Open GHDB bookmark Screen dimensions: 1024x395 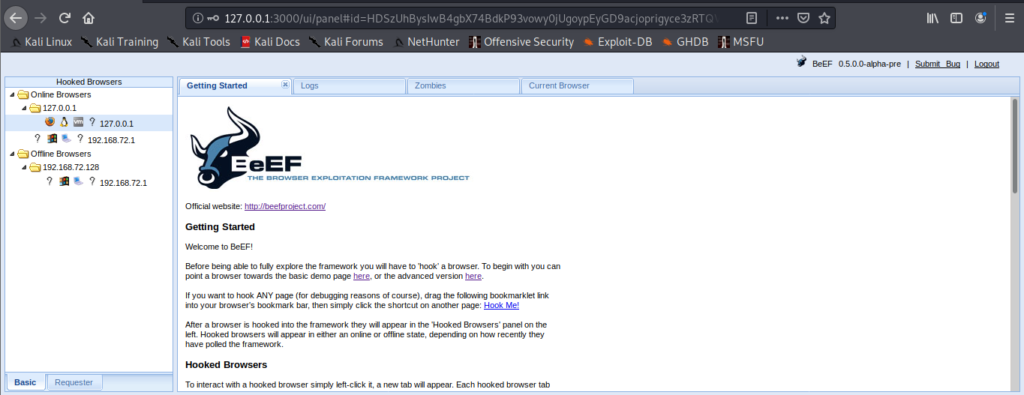(x=685, y=42)
